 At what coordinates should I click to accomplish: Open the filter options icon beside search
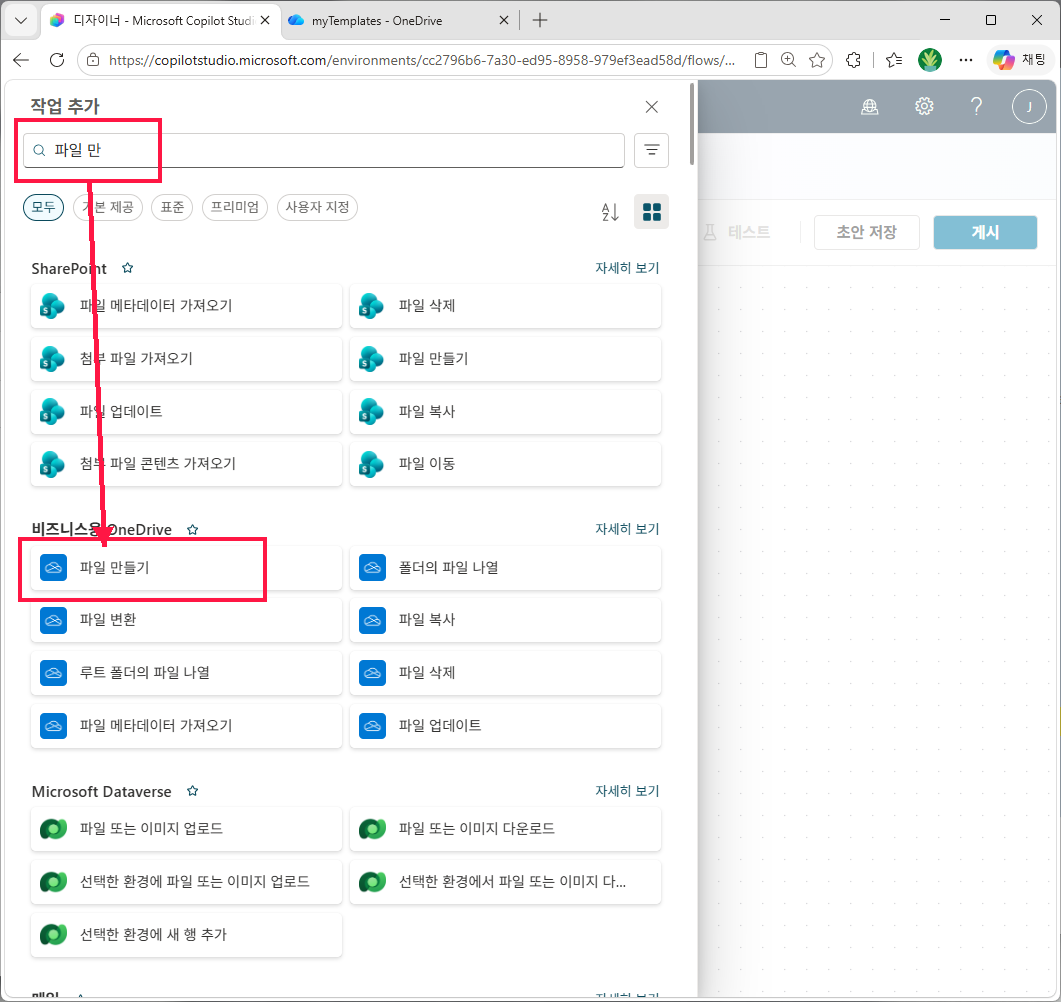click(651, 150)
